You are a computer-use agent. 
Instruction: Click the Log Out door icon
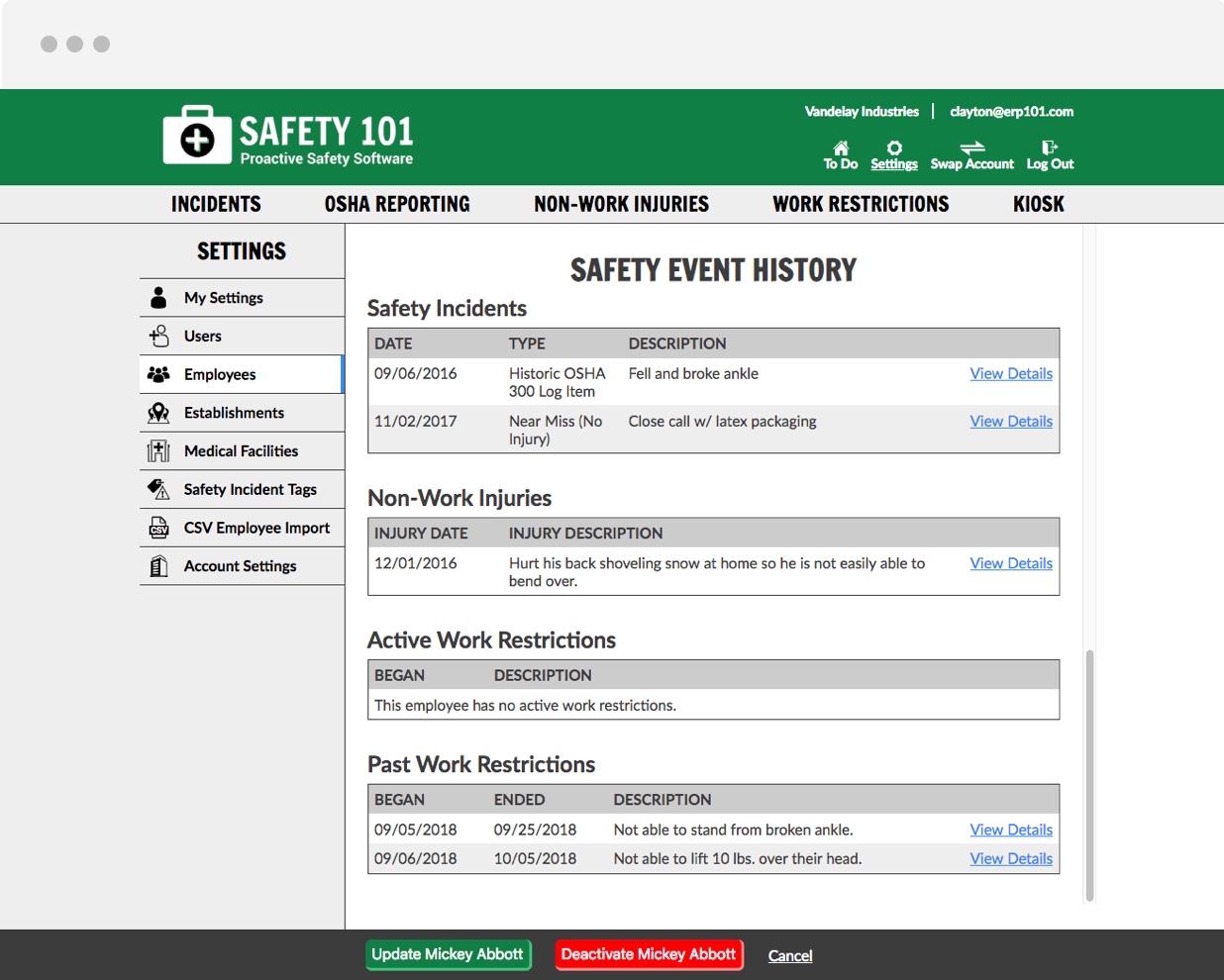(1050, 147)
